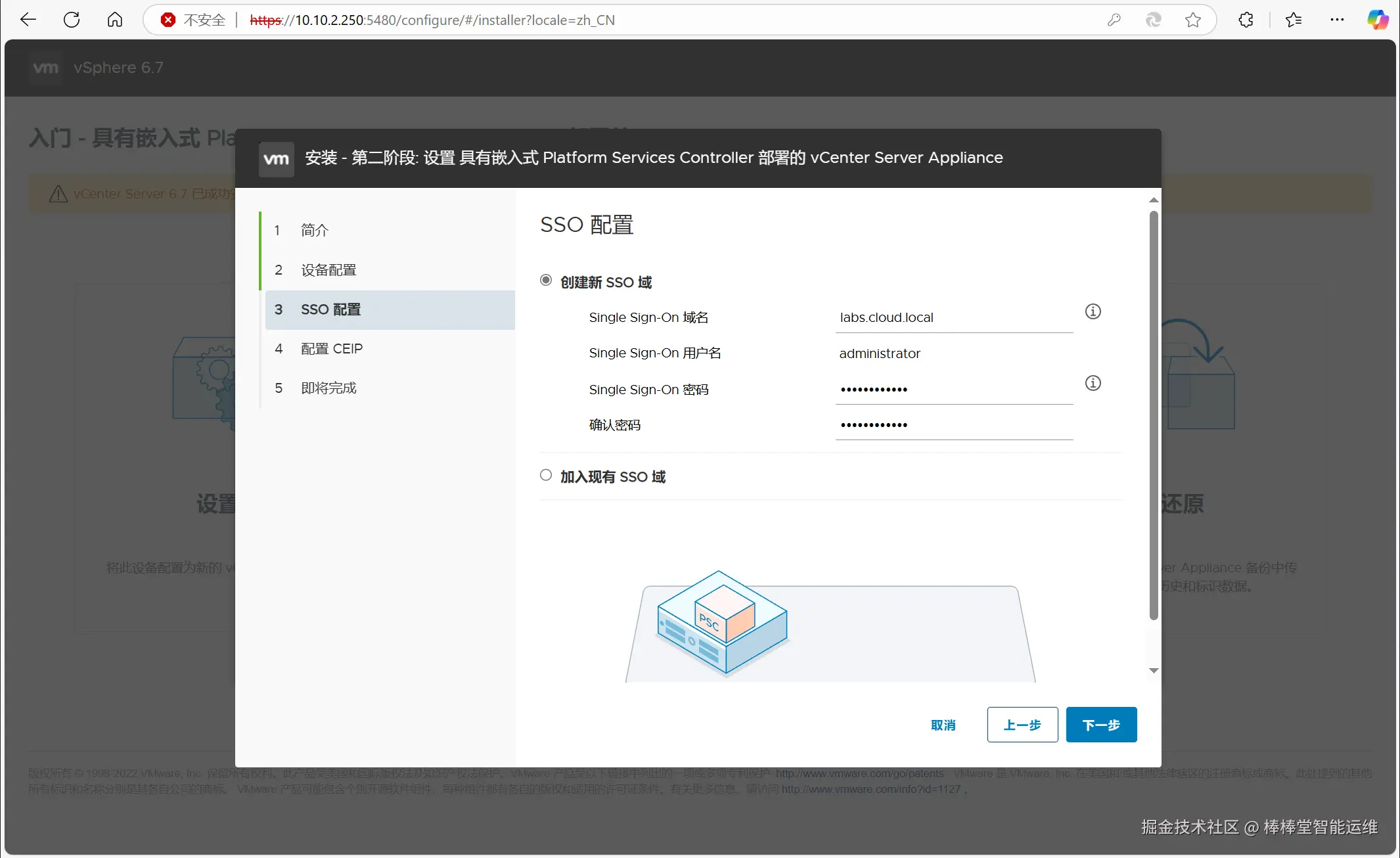Open the browser extensions puzzle icon
The image size is (1400, 858).
click(1246, 20)
